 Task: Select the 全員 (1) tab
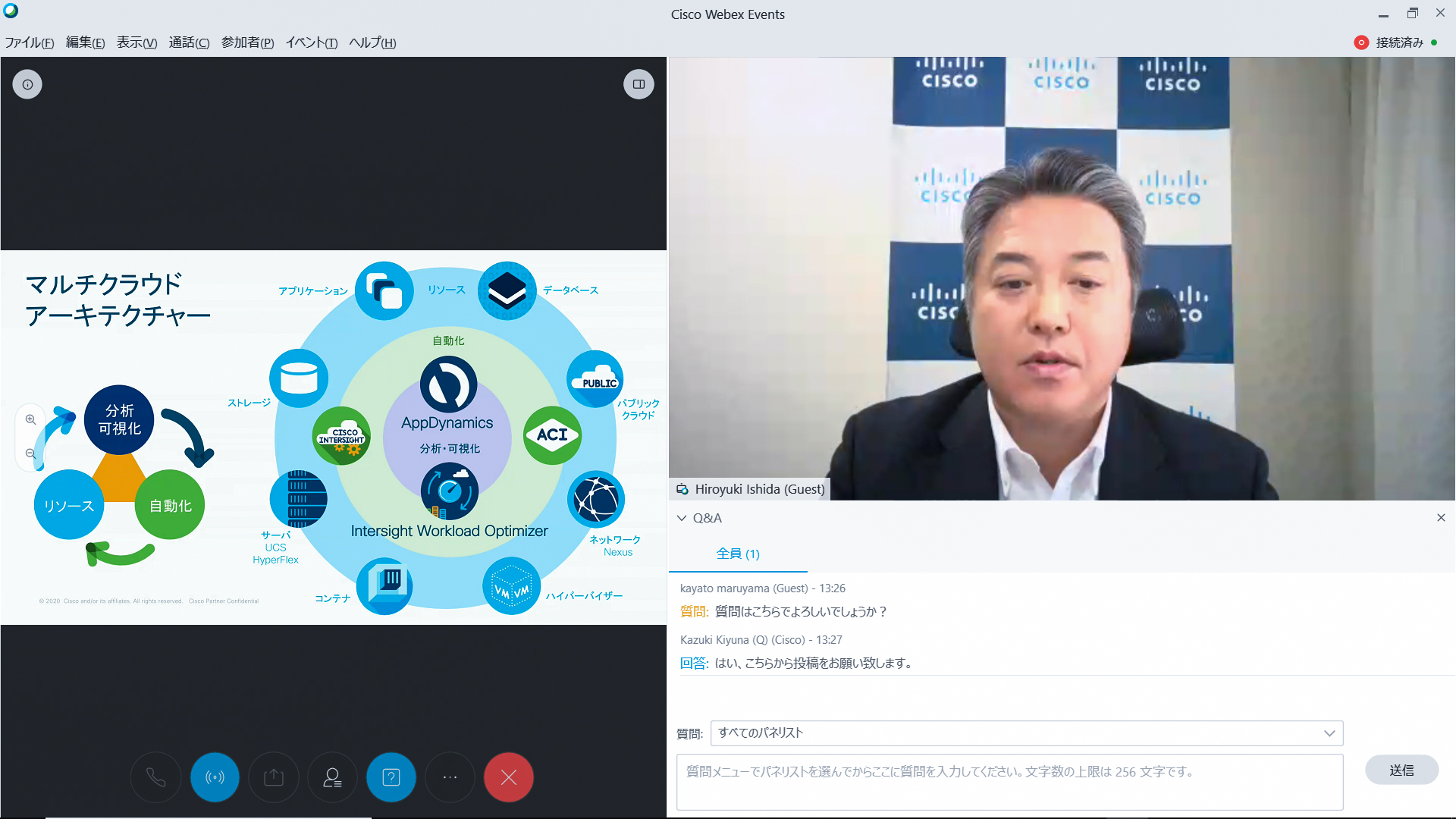pos(737,554)
